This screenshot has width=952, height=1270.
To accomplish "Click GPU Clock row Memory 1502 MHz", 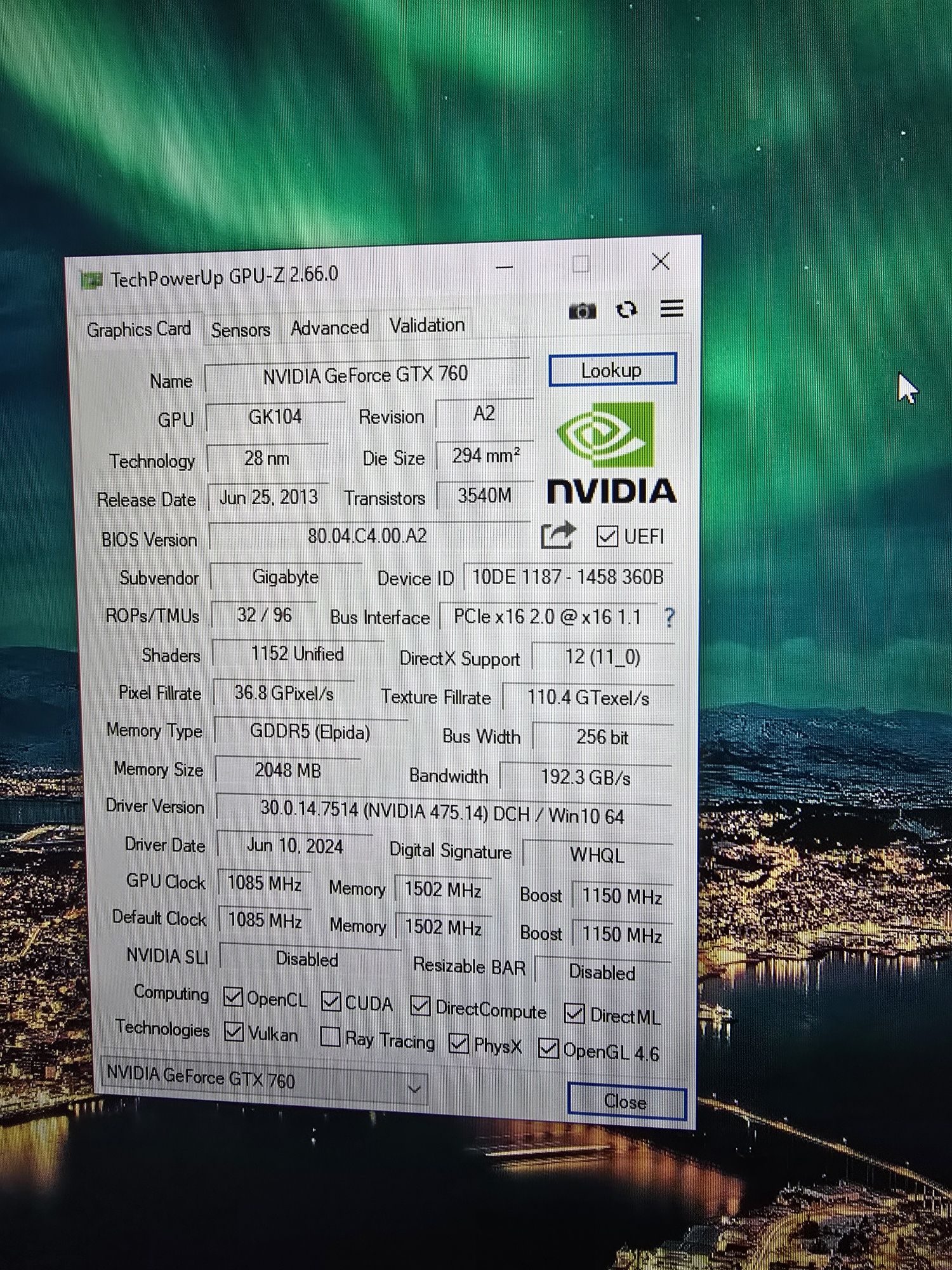I will click(x=443, y=890).
